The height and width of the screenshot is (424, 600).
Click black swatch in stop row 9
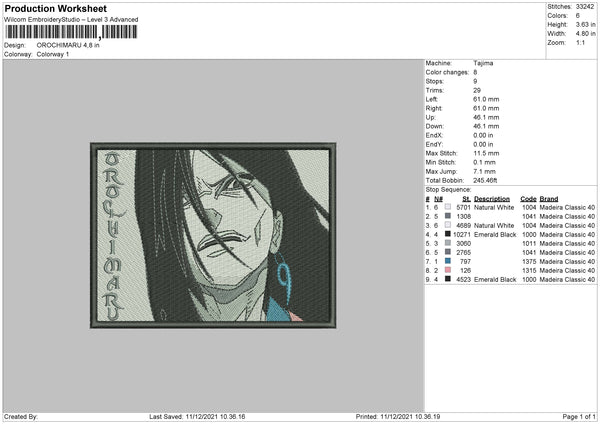[448, 279]
